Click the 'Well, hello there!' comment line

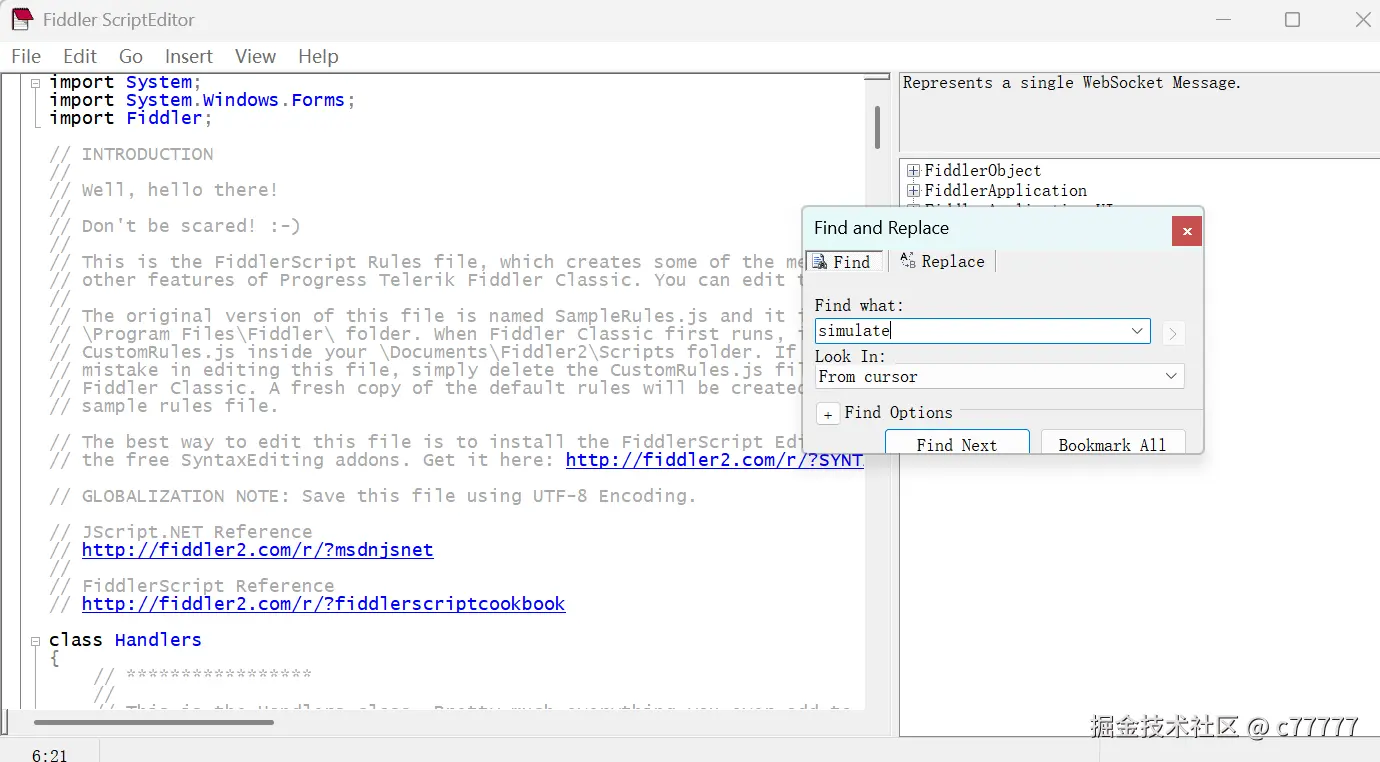(164, 190)
